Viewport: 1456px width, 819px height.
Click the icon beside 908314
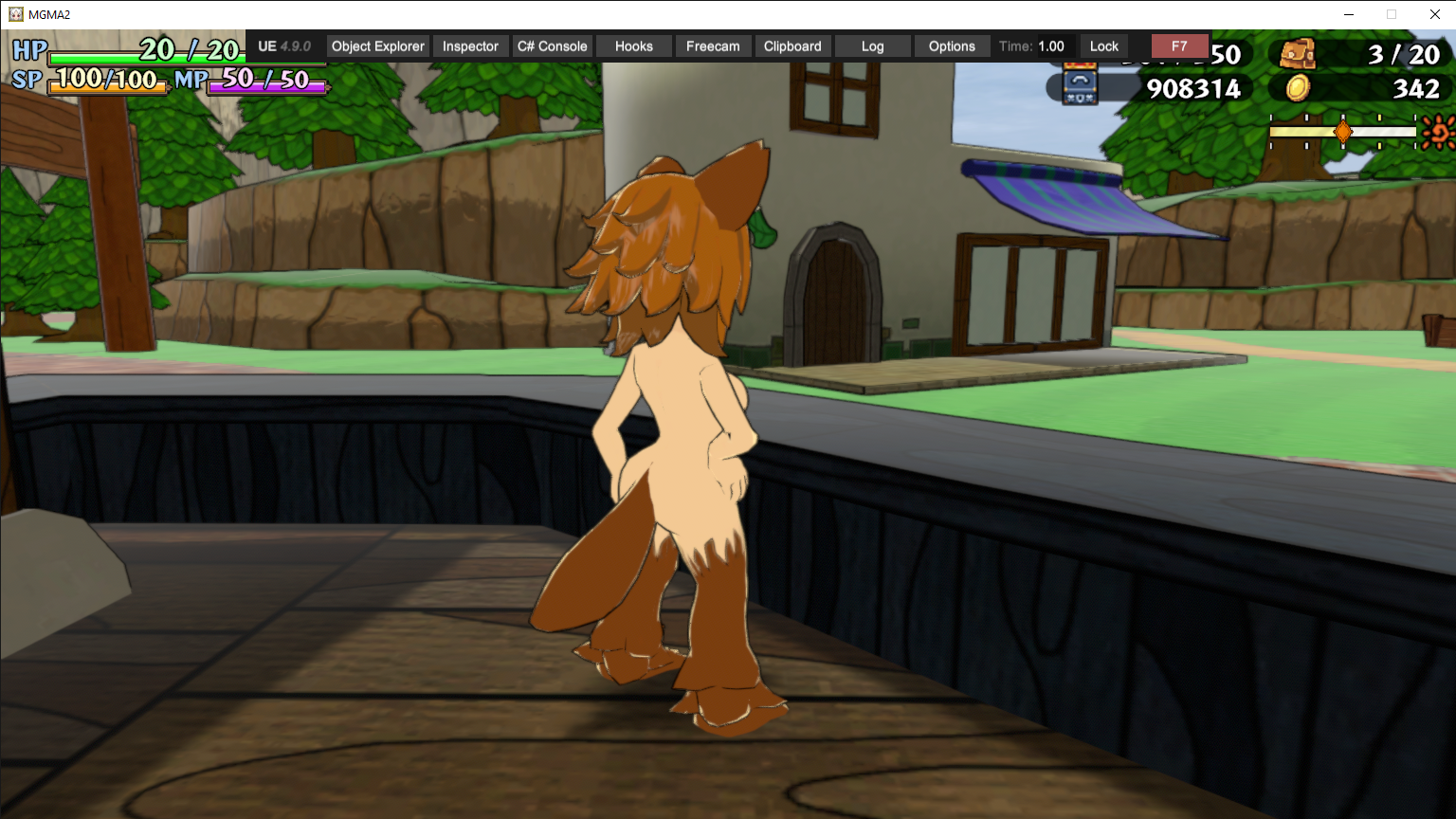tap(1080, 87)
